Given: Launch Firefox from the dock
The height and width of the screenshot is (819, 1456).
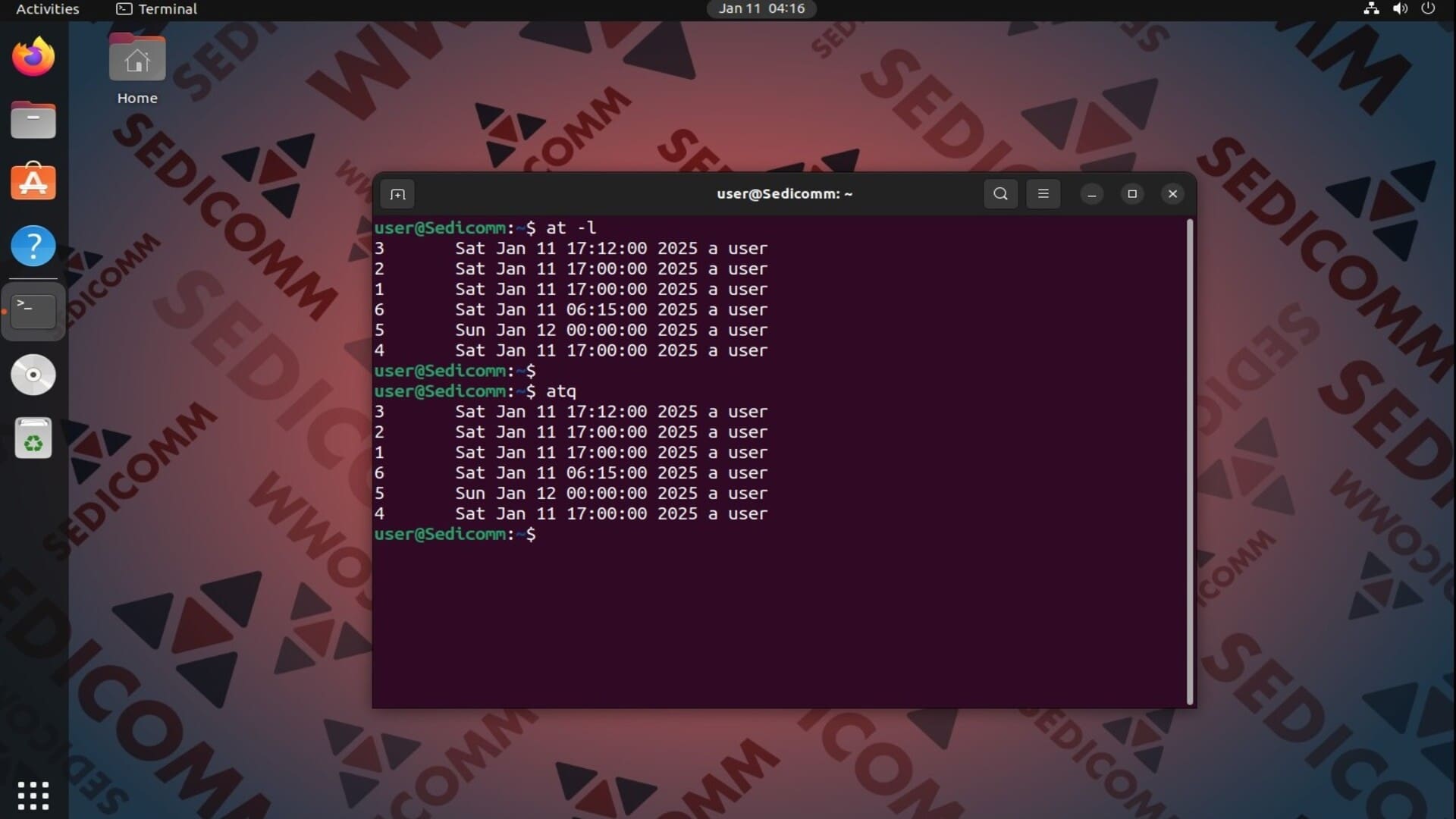Looking at the screenshot, I should 33,57.
